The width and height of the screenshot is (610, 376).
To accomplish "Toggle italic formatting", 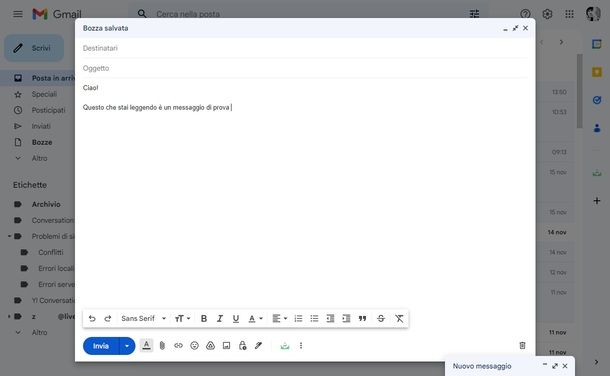I will (220, 318).
